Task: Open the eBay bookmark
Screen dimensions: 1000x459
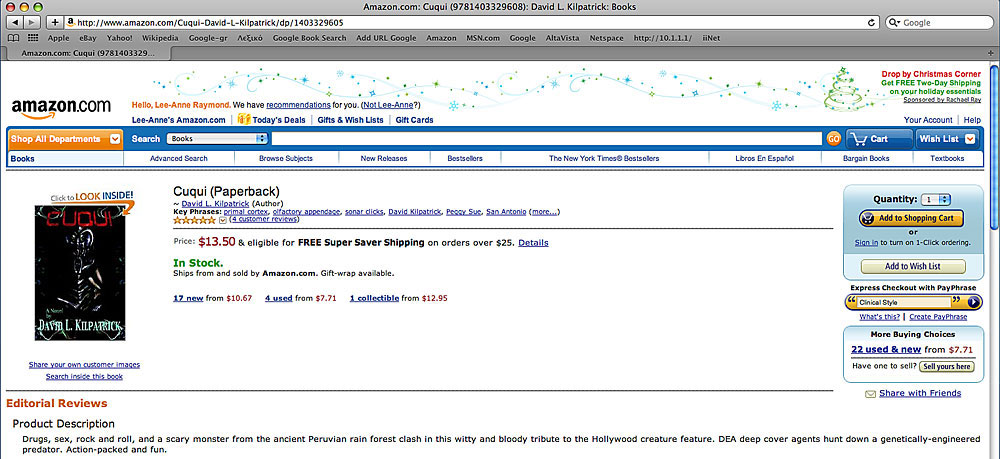Action: pyautogui.click(x=88, y=38)
